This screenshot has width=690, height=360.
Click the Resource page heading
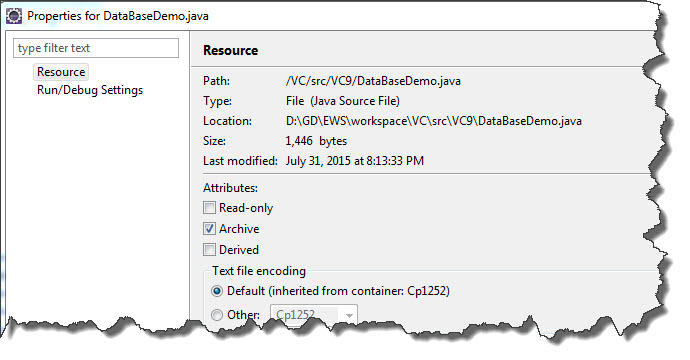coord(231,51)
